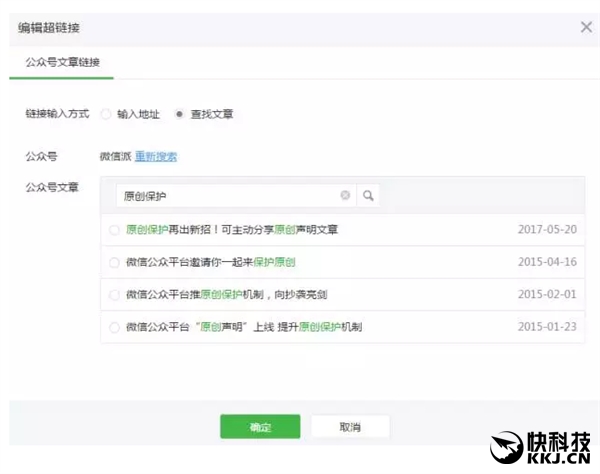
Task: Choose radio button for 2015-01-23 article
Action: (x=115, y=327)
